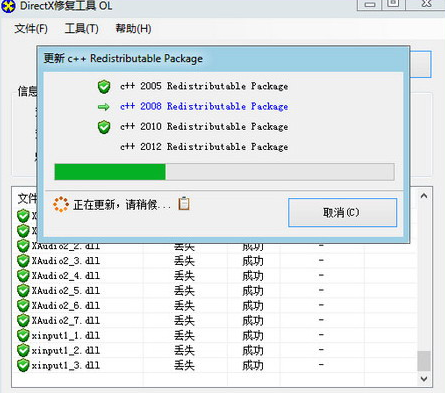
Task: Click the green shield next to c++ 2010
Action: (x=104, y=127)
